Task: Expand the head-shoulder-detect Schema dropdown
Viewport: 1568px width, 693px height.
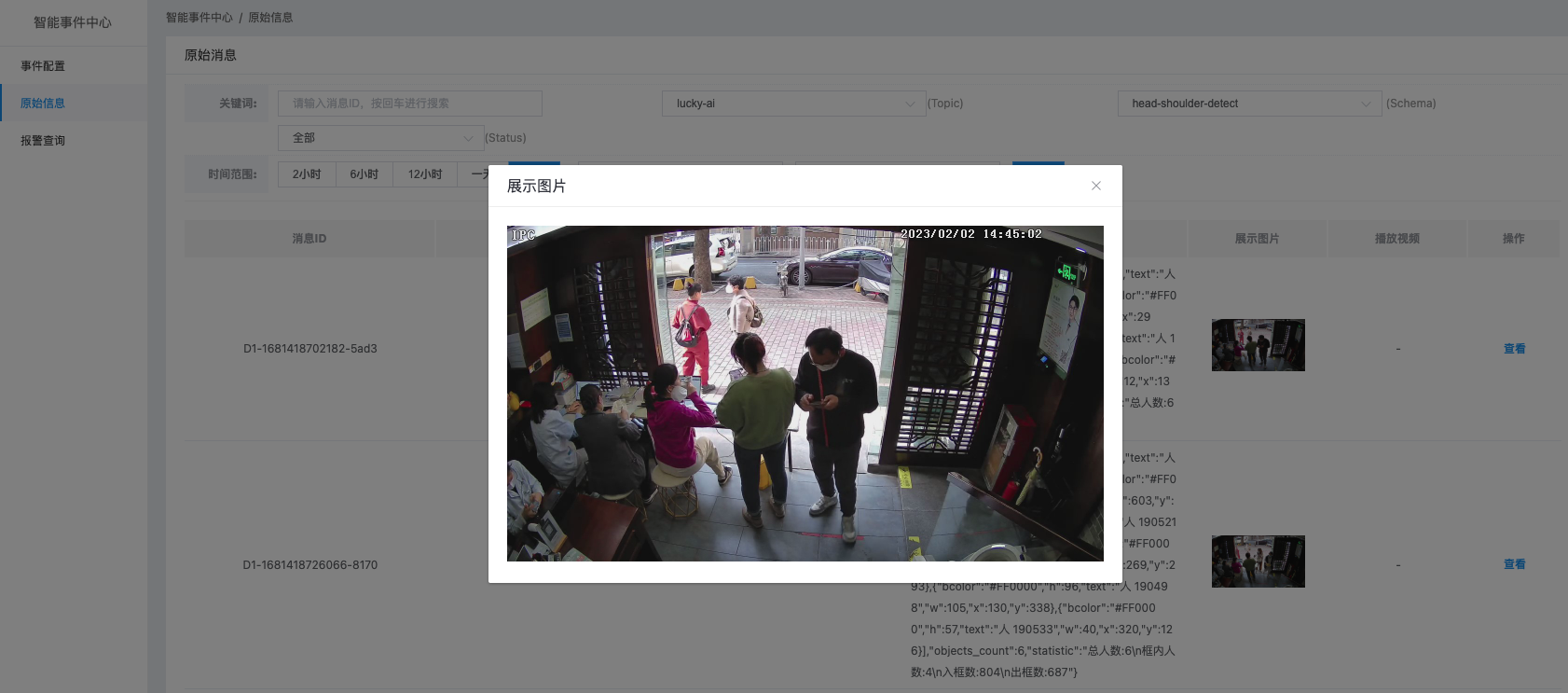Action: [1249, 104]
